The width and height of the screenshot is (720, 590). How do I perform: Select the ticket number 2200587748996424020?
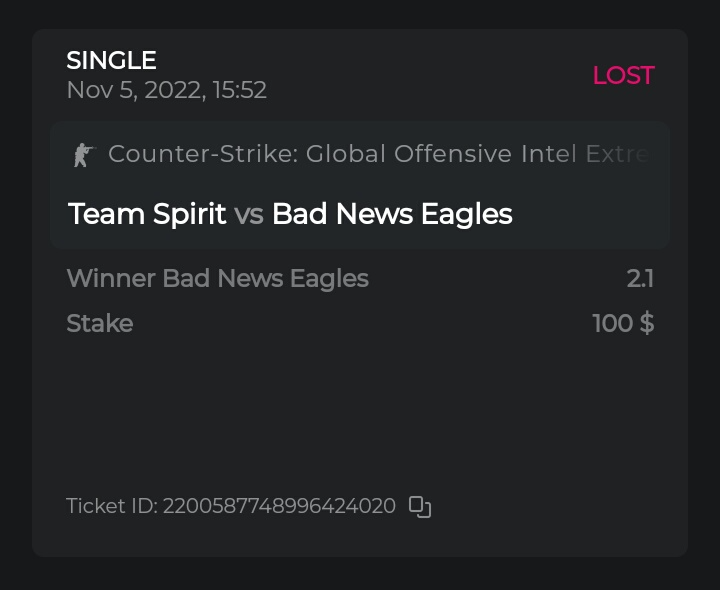pos(279,507)
